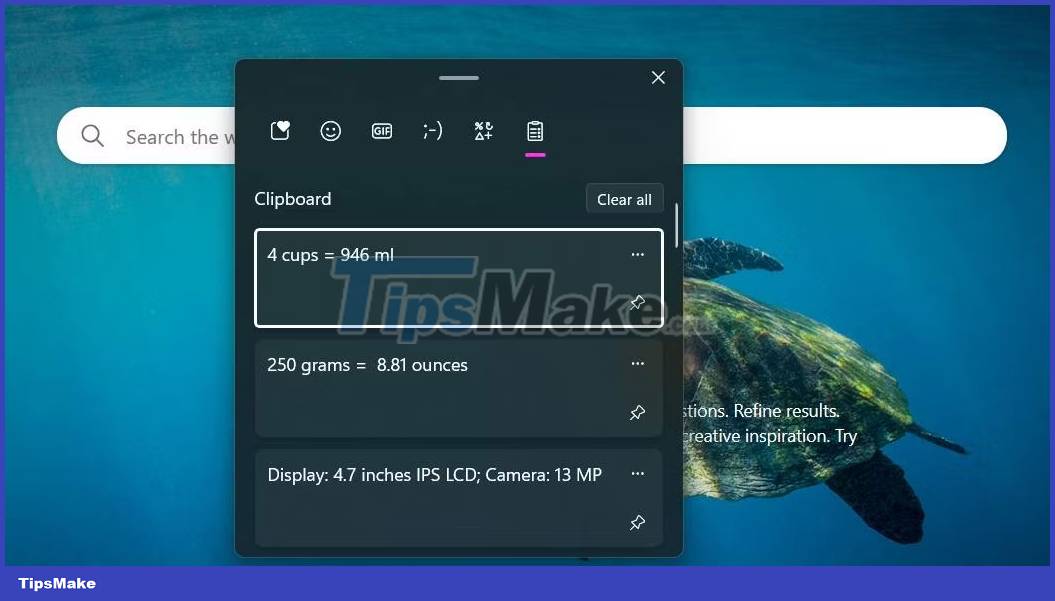Open the GIF section

[x=382, y=131]
